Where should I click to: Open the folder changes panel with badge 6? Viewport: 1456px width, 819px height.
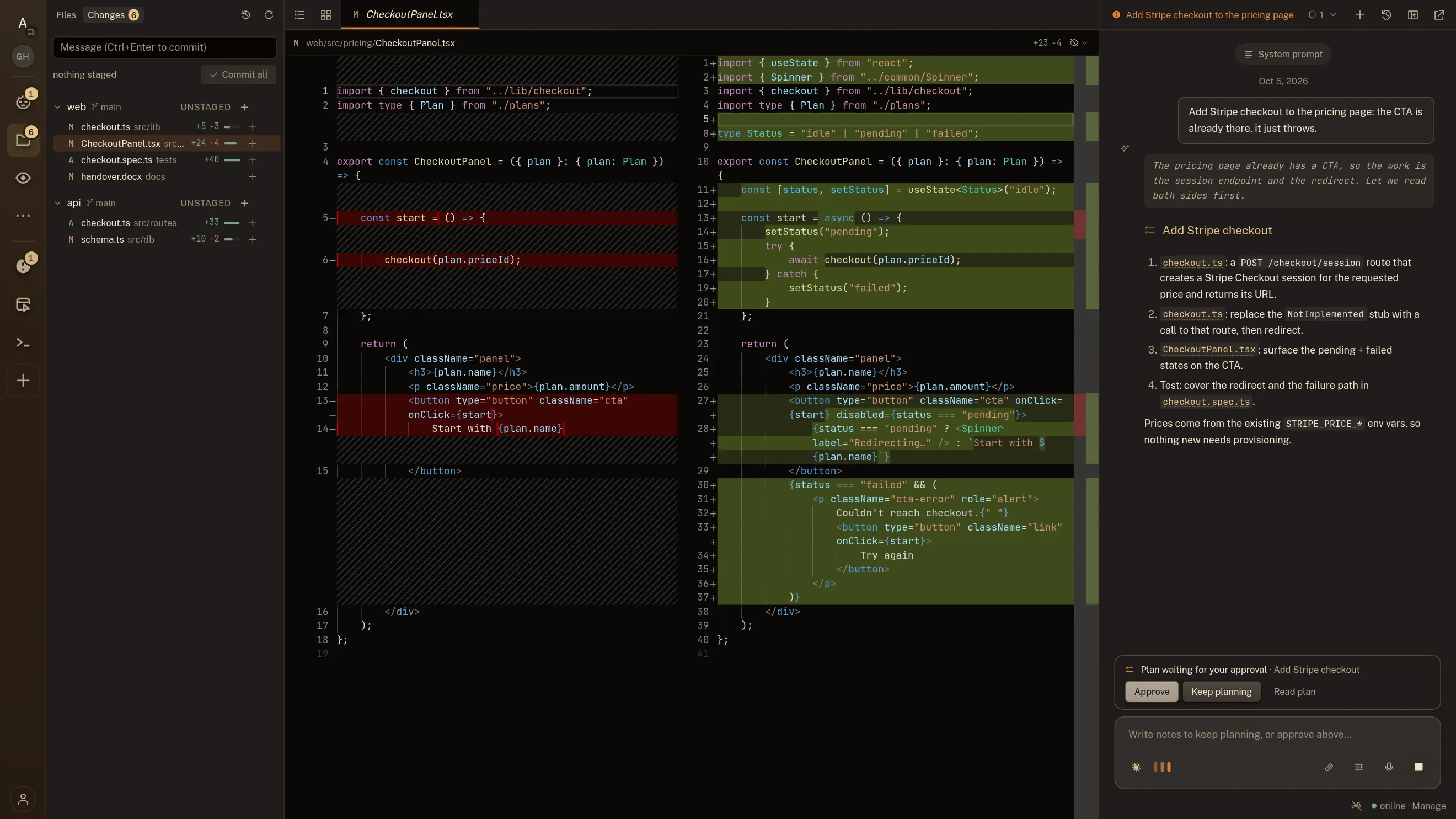[23, 140]
